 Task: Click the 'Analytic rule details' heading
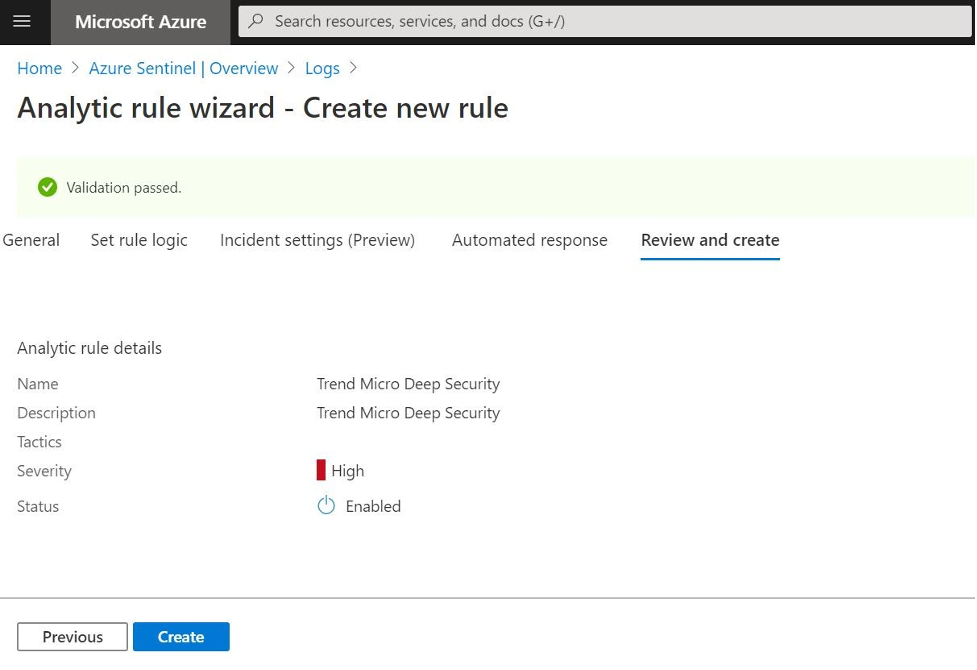(x=90, y=348)
